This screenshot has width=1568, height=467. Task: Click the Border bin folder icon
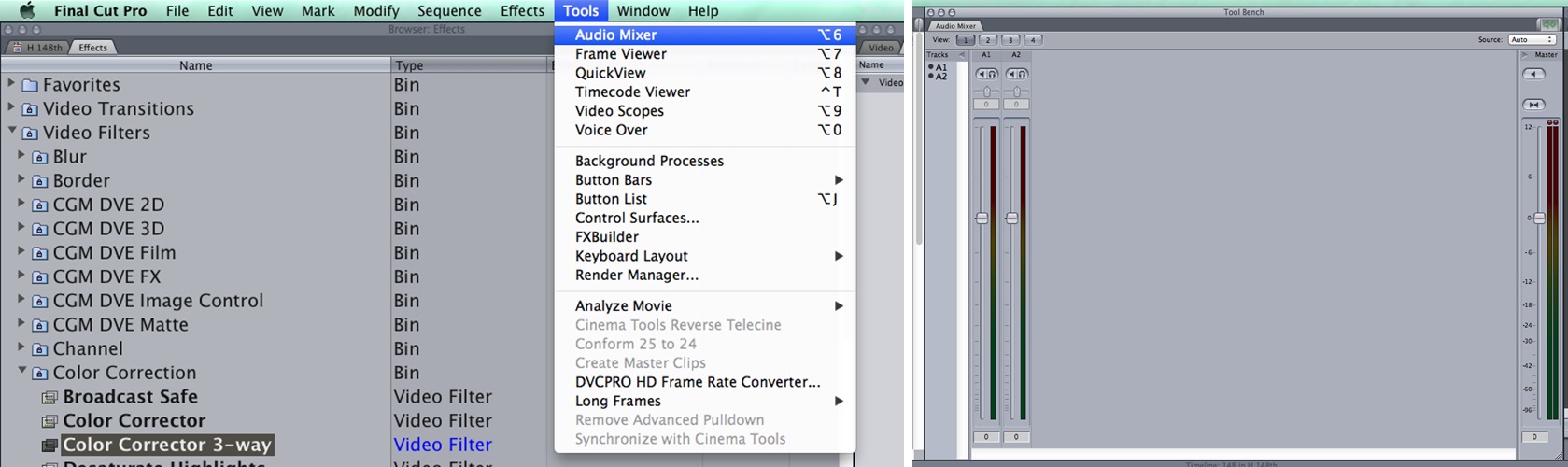tap(39, 181)
